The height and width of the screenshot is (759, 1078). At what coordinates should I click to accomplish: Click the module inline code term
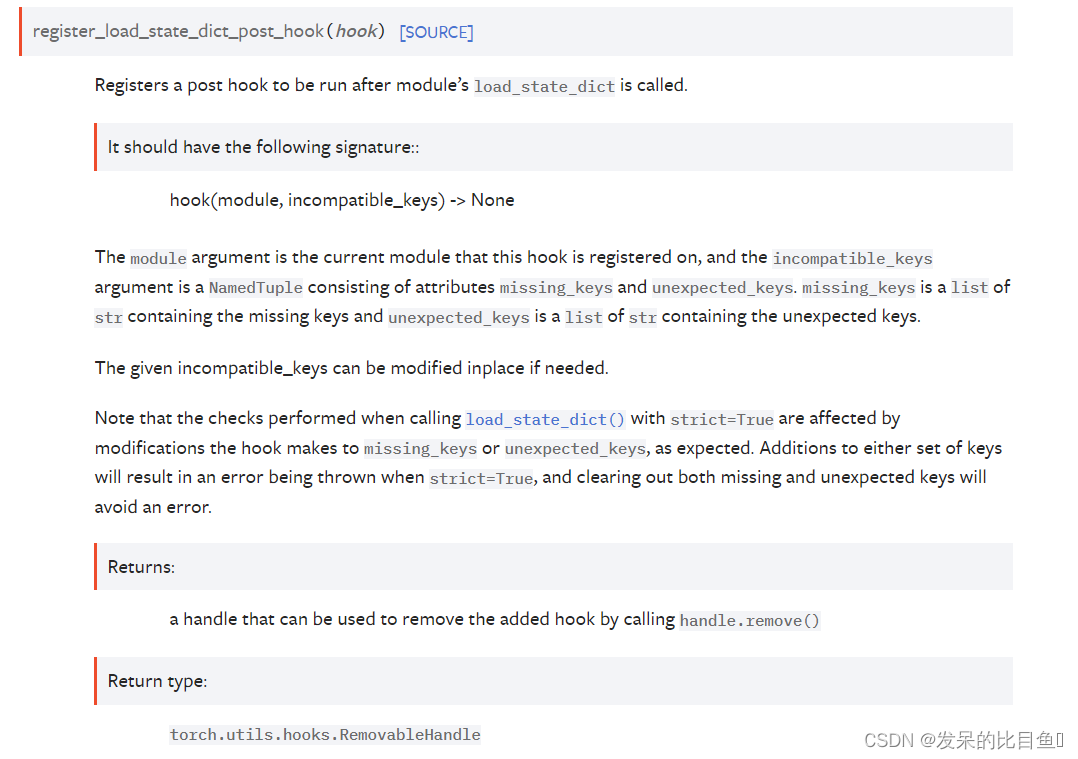click(x=158, y=258)
